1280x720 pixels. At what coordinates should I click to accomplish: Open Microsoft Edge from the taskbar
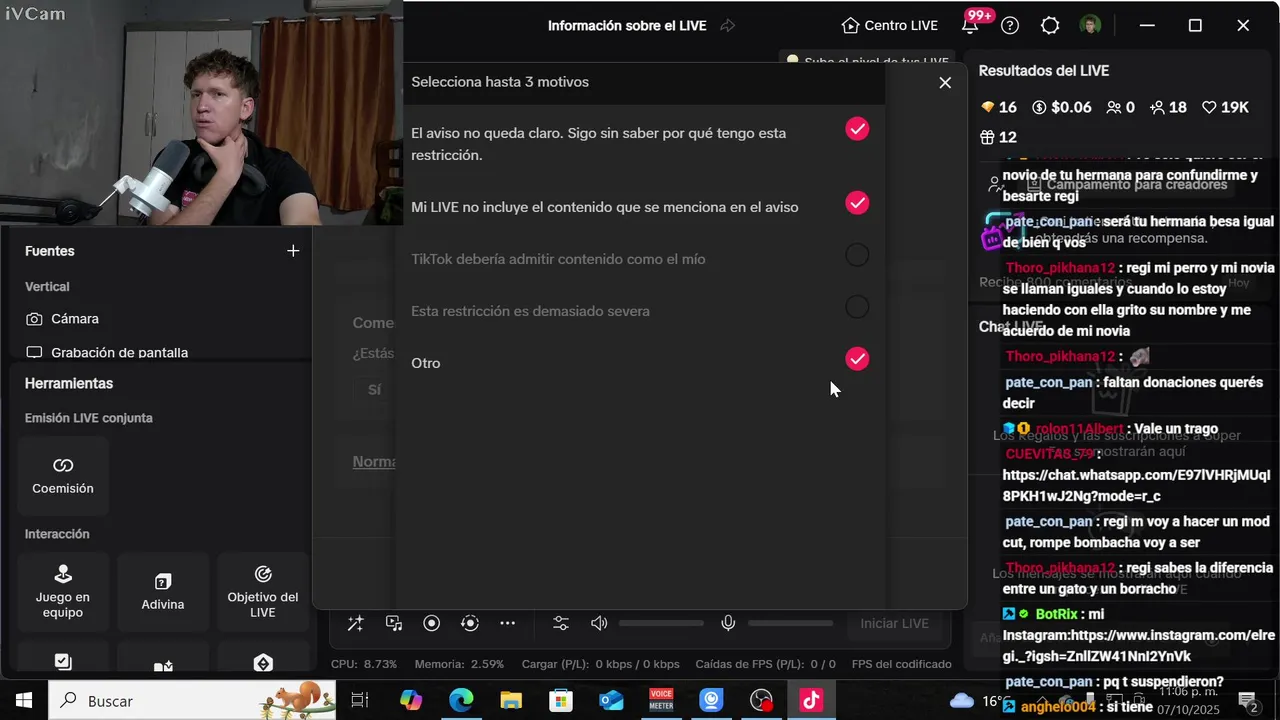pyautogui.click(x=461, y=700)
